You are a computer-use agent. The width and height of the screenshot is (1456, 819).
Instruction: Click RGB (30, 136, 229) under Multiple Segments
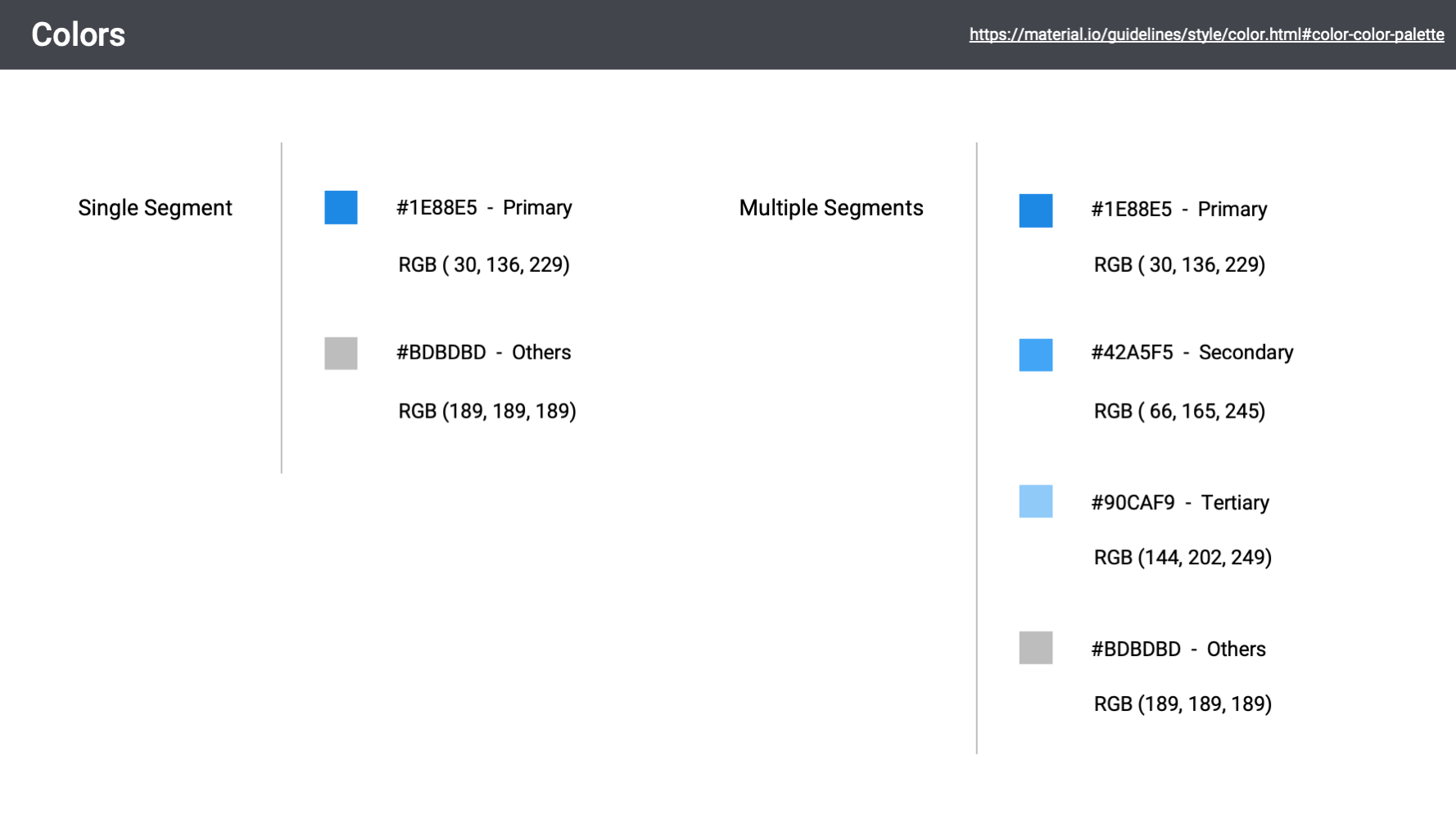tap(1179, 265)
